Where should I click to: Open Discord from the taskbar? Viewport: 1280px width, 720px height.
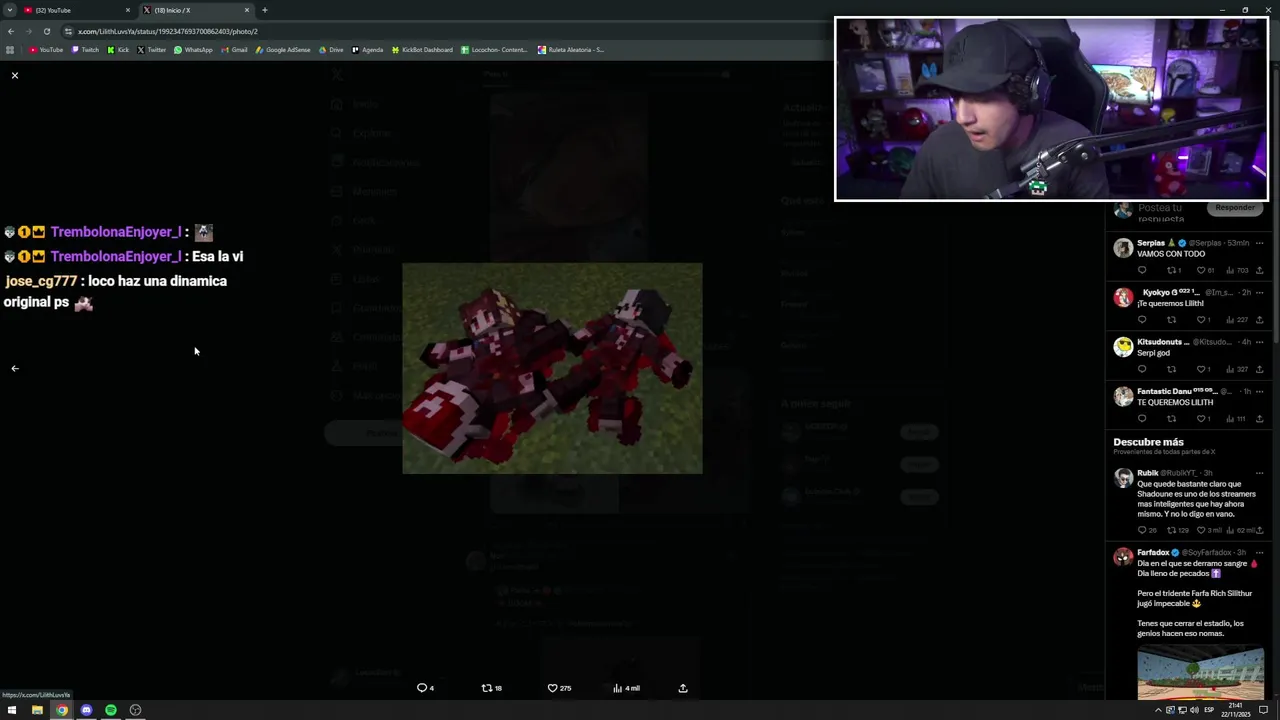coord(86,710)
